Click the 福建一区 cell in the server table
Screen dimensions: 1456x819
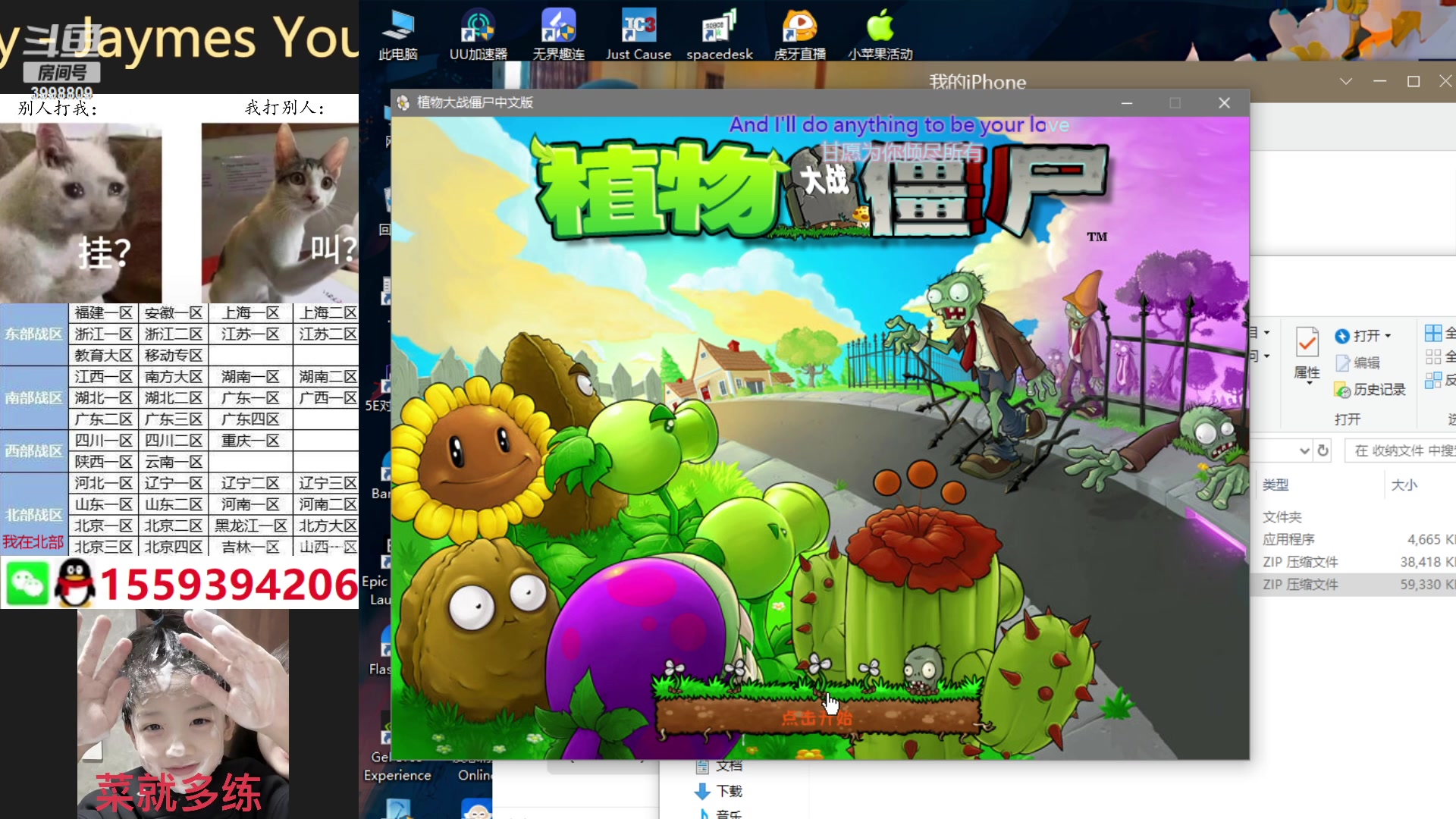pyautogui.click(x=104, y=312)
